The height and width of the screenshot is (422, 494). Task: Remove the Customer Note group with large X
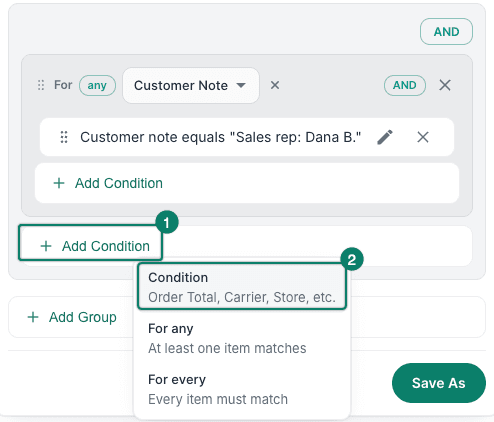(x=445, y=85)
